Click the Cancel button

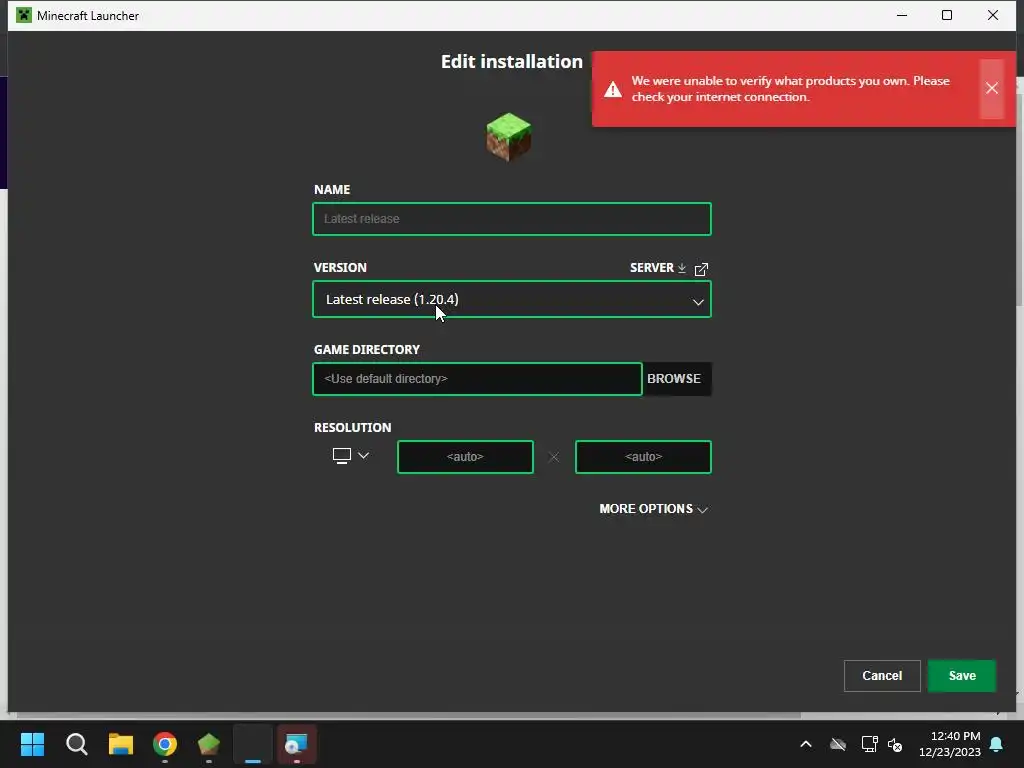882,676
